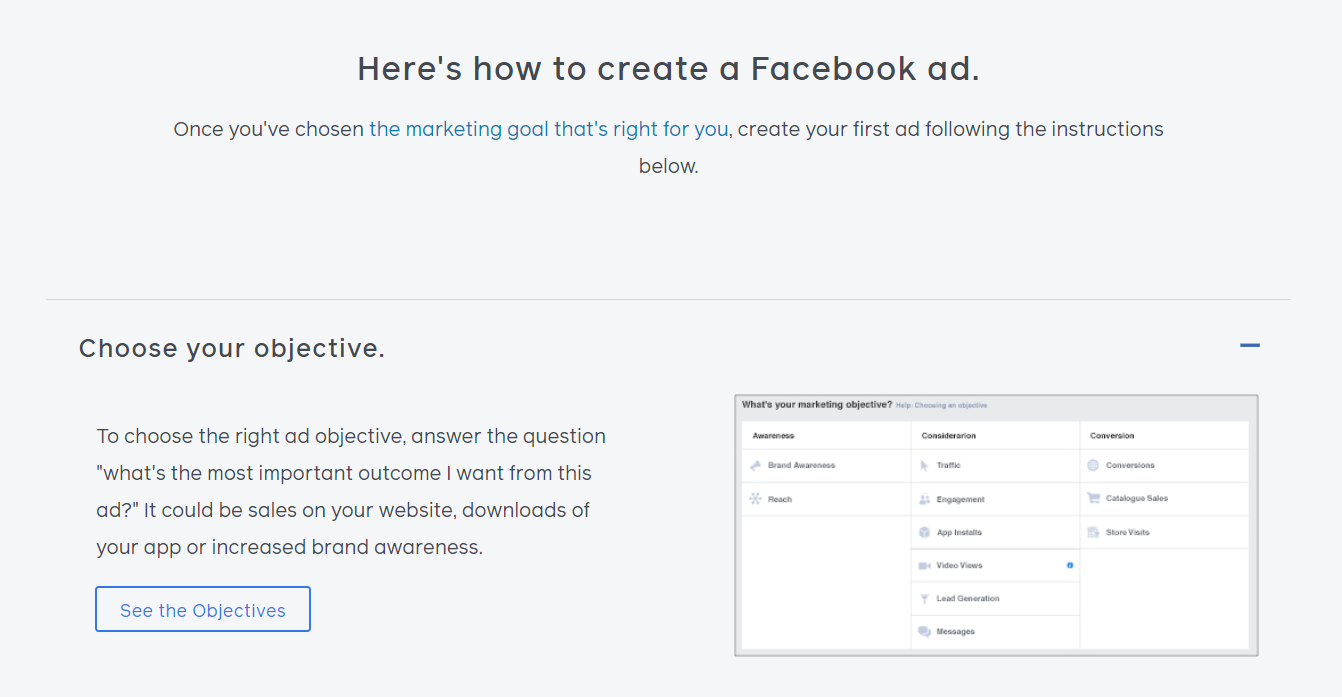
Task: Click the blue info icon beside Video Views
Action: [x=1070, y=565]
